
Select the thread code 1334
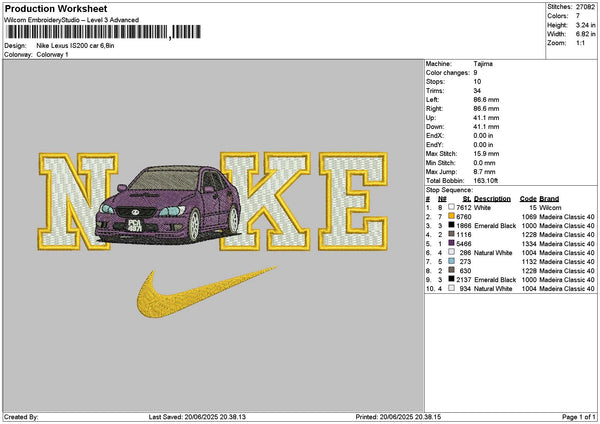pos(529,243)
